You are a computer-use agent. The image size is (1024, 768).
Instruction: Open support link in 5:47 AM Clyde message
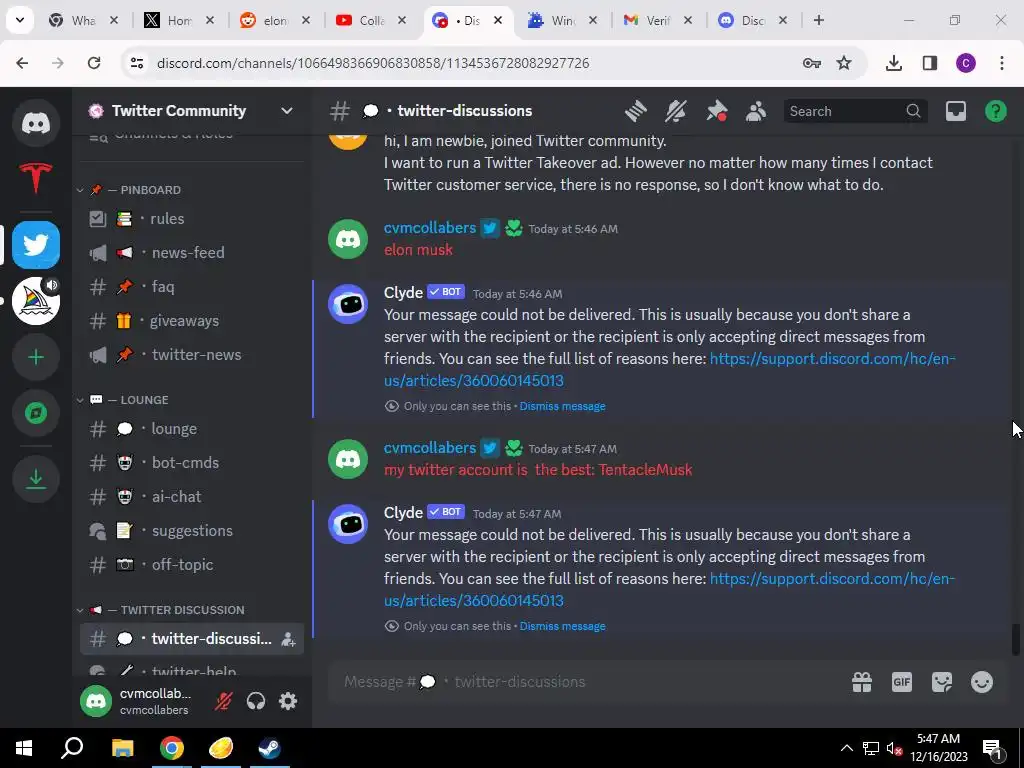pyautogui.click(x=669, y=590)
